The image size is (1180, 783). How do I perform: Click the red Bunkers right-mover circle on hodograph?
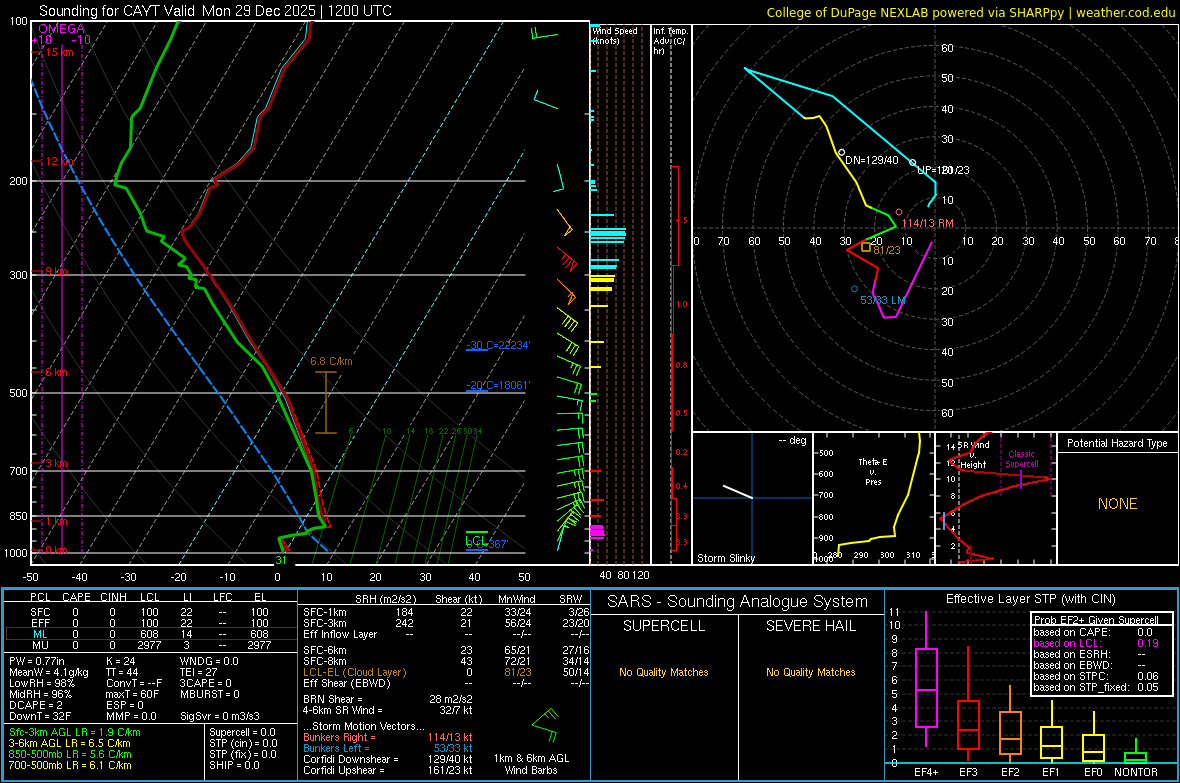coord(899,213)
